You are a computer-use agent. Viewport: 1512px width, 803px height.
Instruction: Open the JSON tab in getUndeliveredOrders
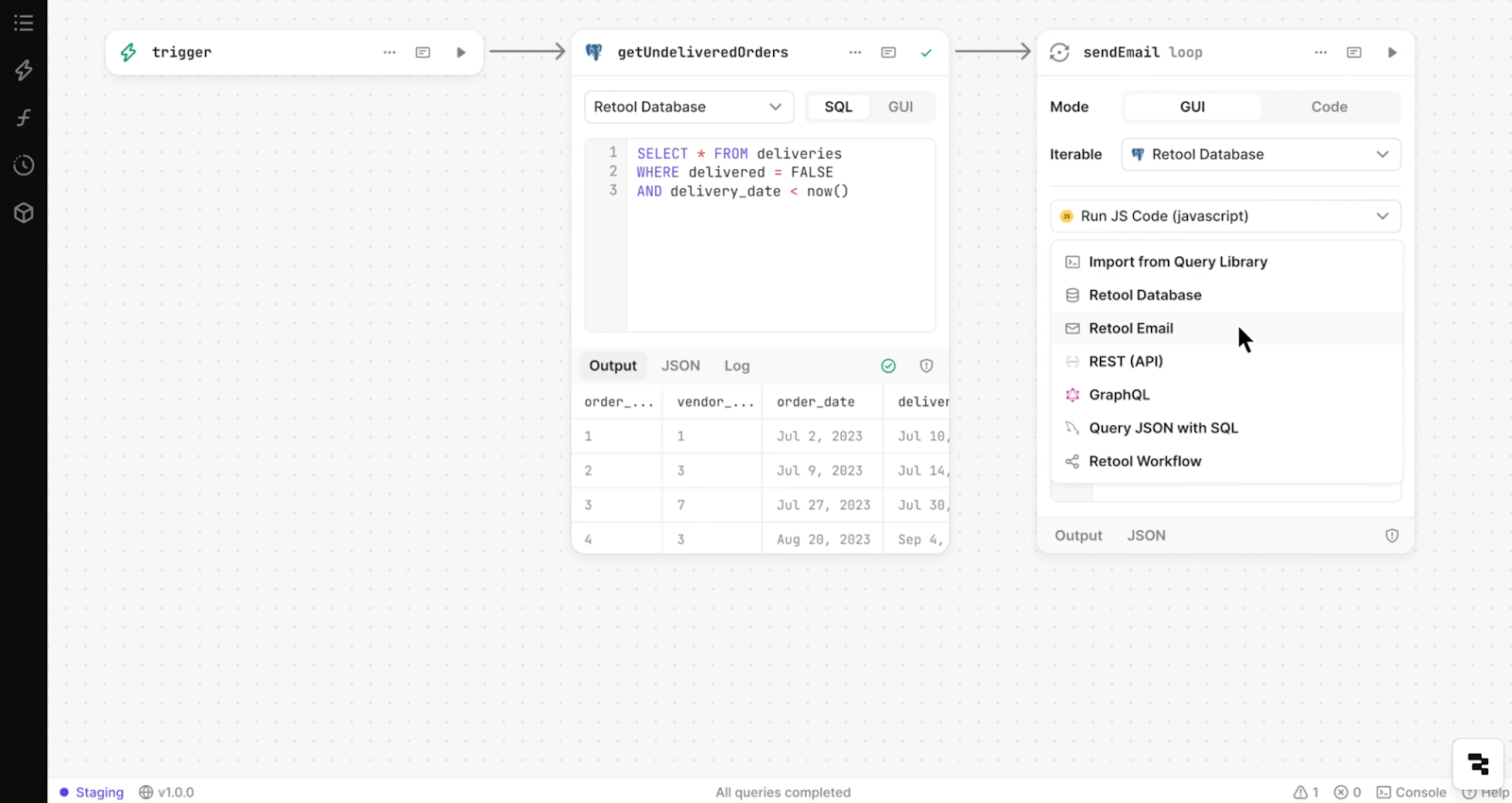click(x=680, y=366)
